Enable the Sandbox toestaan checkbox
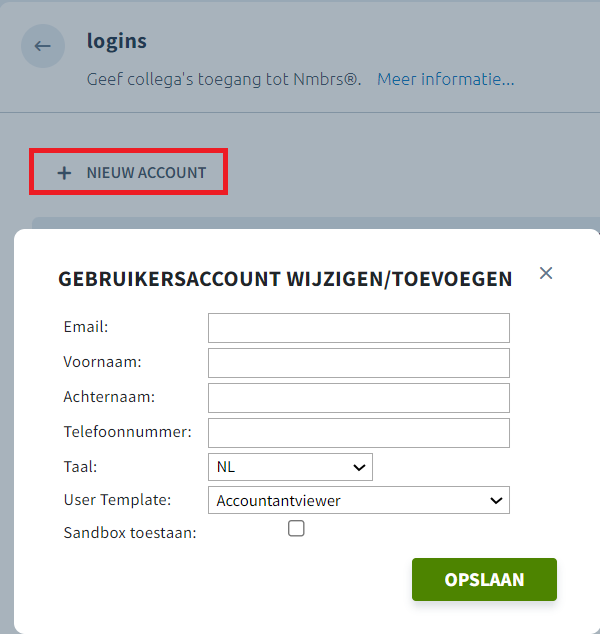This screenshot has width=600, height=634. pos(296,528)
